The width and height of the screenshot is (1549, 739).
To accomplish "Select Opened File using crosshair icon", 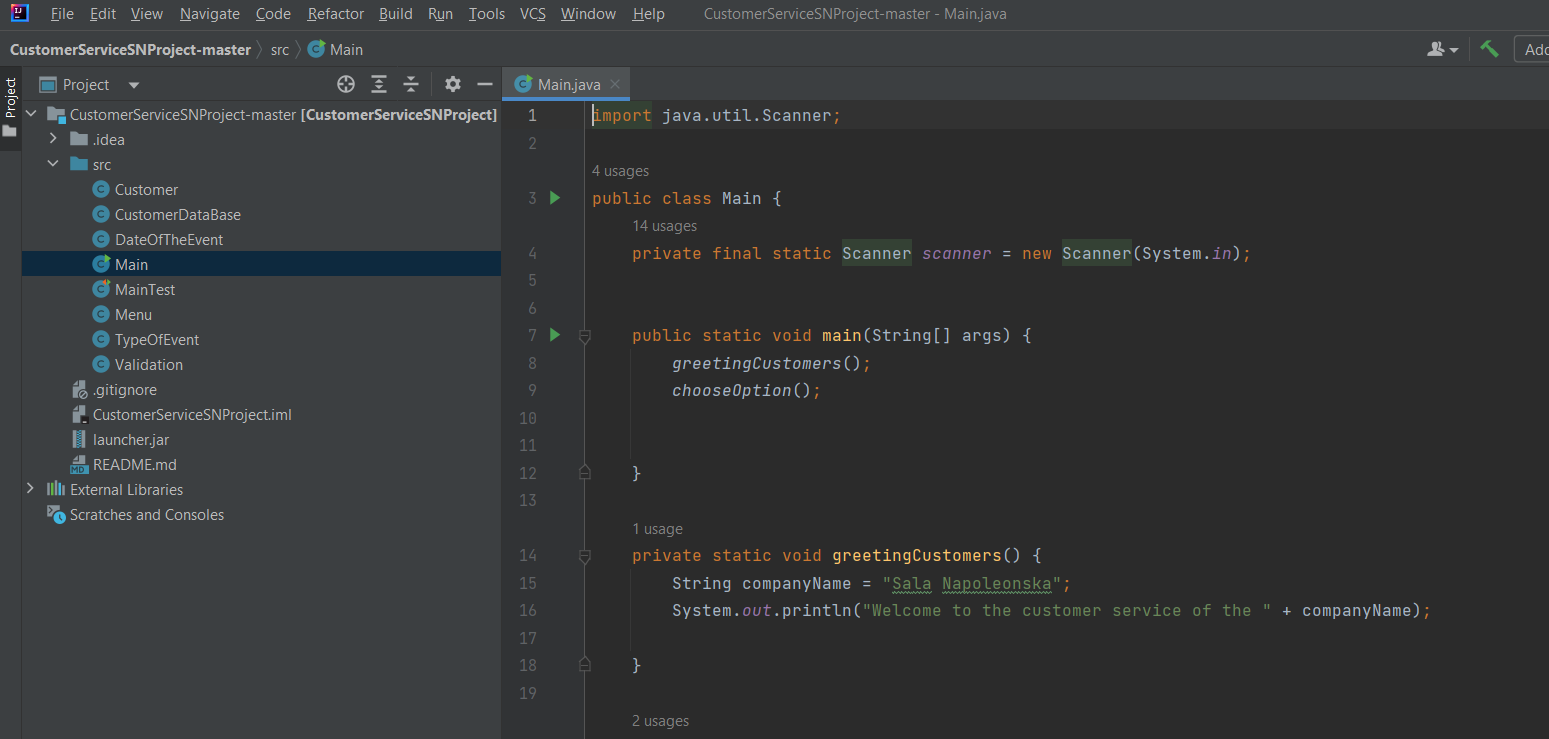I will click(345, 84).
